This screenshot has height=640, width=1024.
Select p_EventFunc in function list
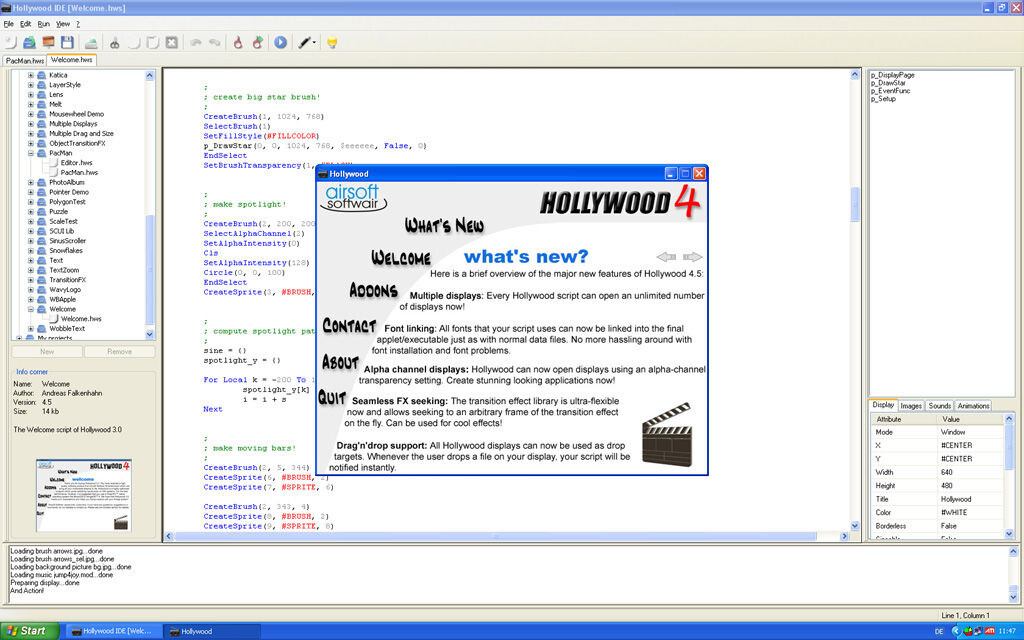pyautogui.click(x=890, y=91)
